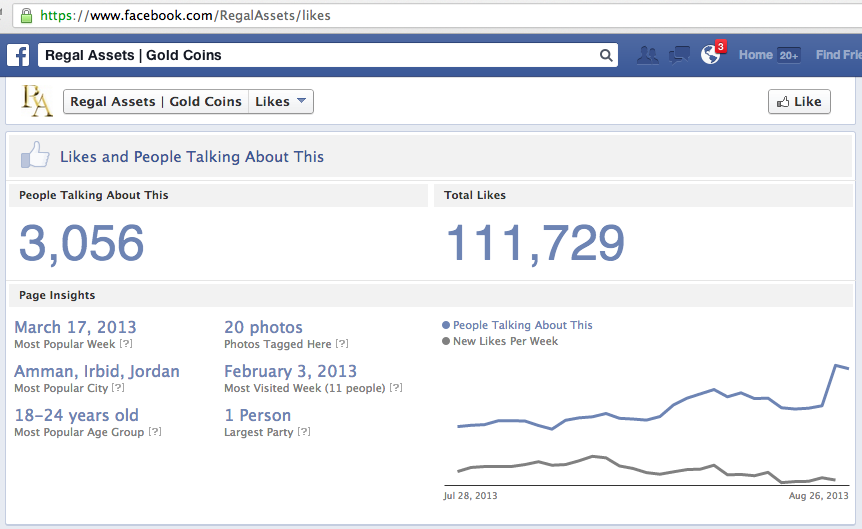Click the browser URL address bar
862x529 pixels.
coord(437,15)
